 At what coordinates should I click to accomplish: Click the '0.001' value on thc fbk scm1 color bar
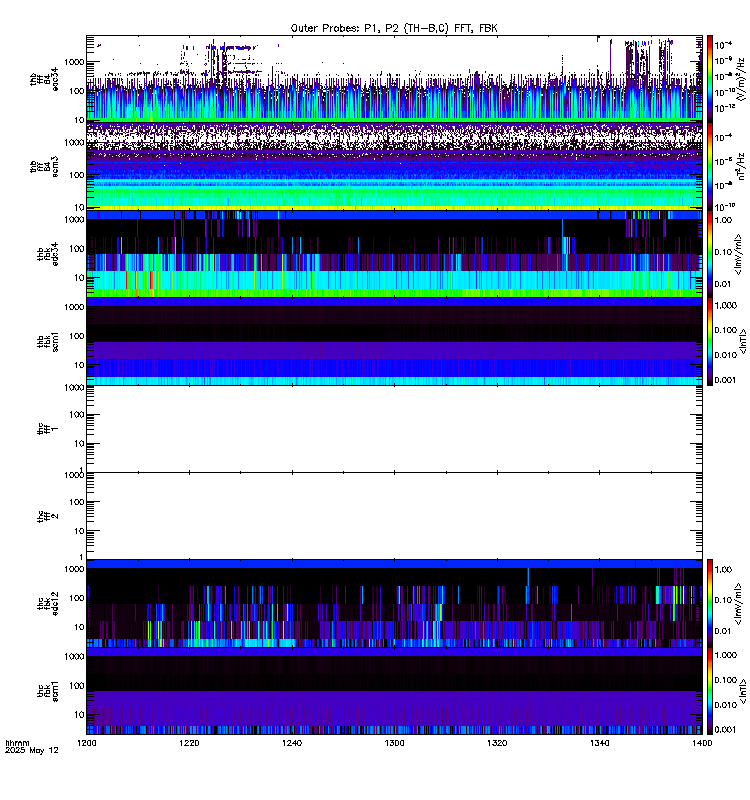pos(726,730)
